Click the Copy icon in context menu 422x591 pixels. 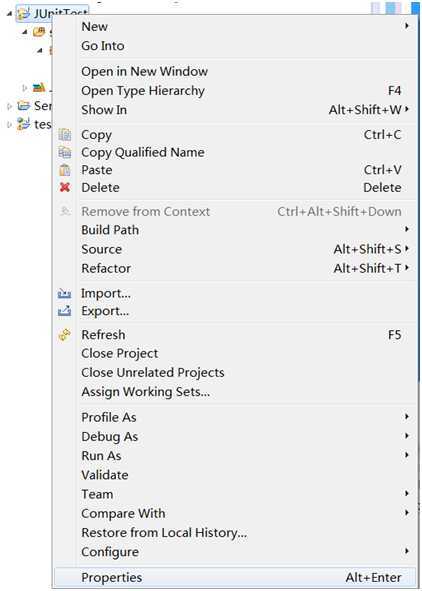(65, 135)
